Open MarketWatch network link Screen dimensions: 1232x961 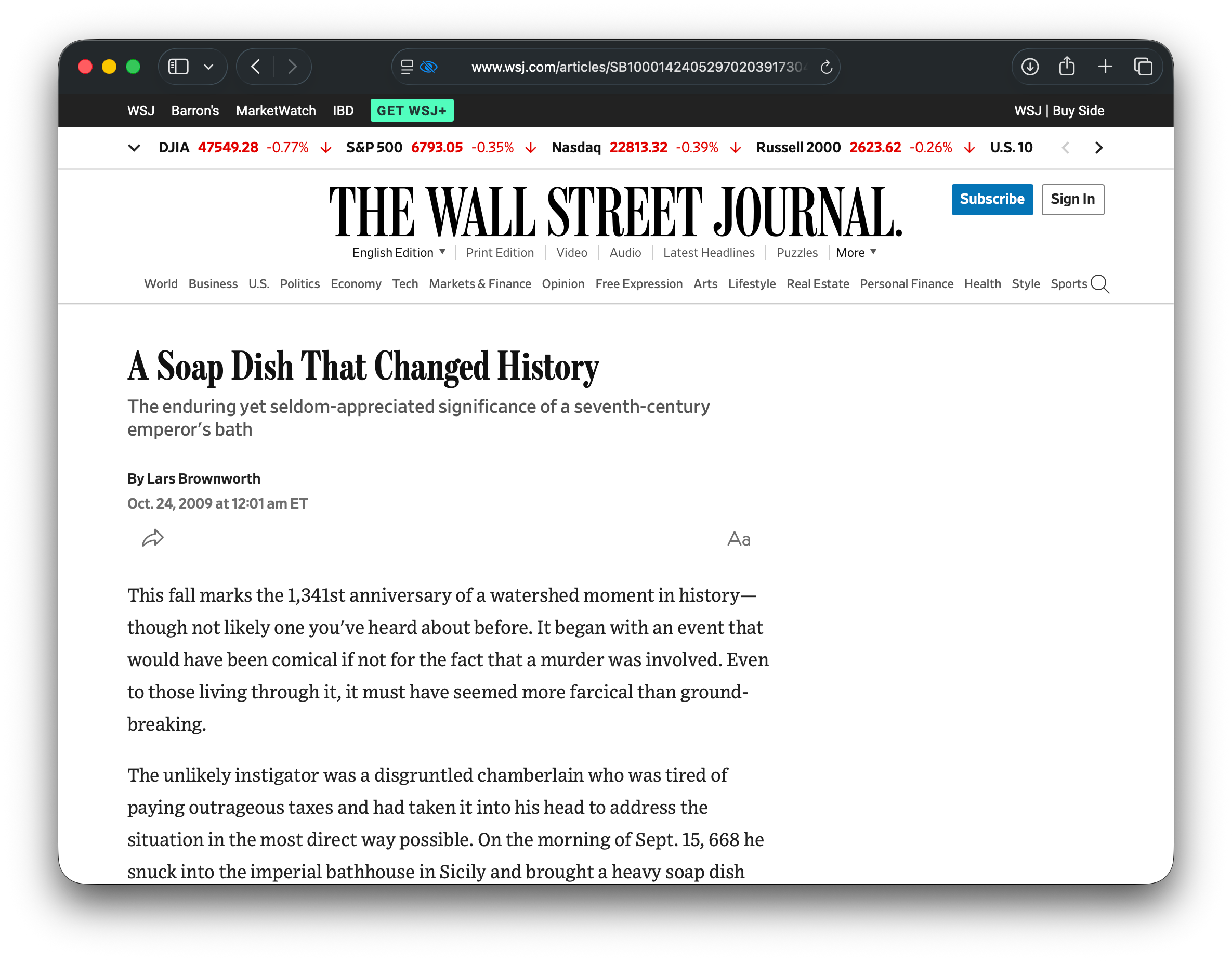276,111
